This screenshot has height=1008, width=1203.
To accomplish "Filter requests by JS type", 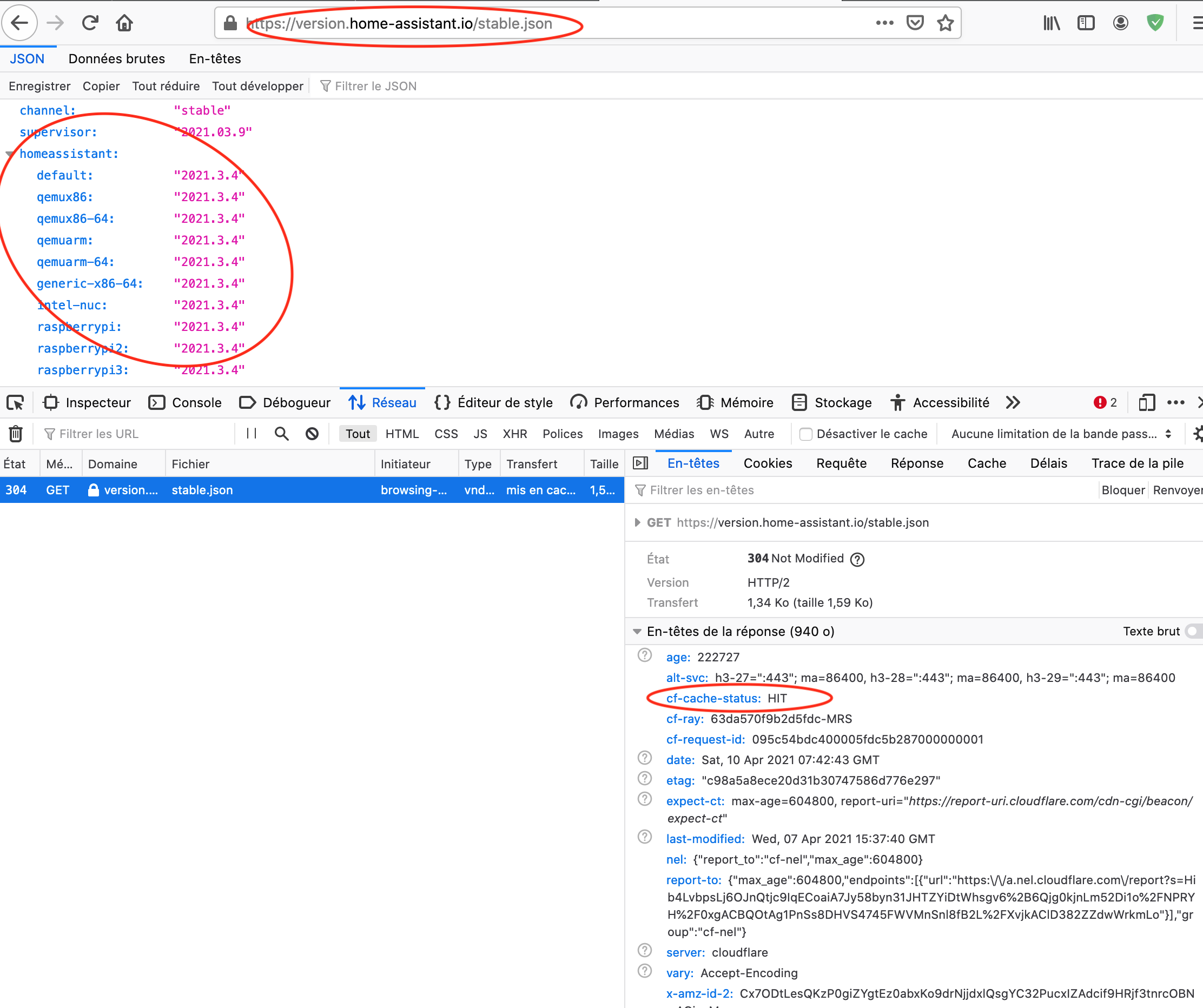I will coord(480,434).
